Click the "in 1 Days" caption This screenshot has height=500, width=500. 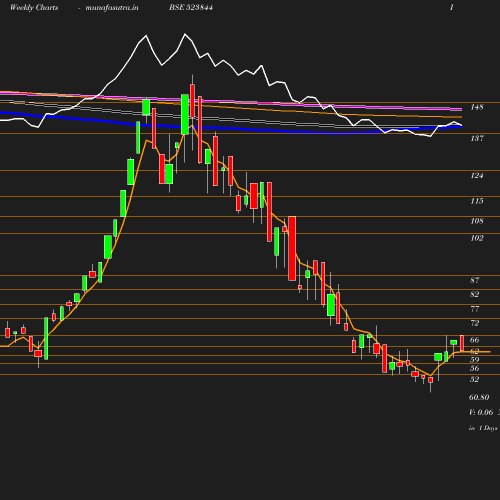pos(483,428)
